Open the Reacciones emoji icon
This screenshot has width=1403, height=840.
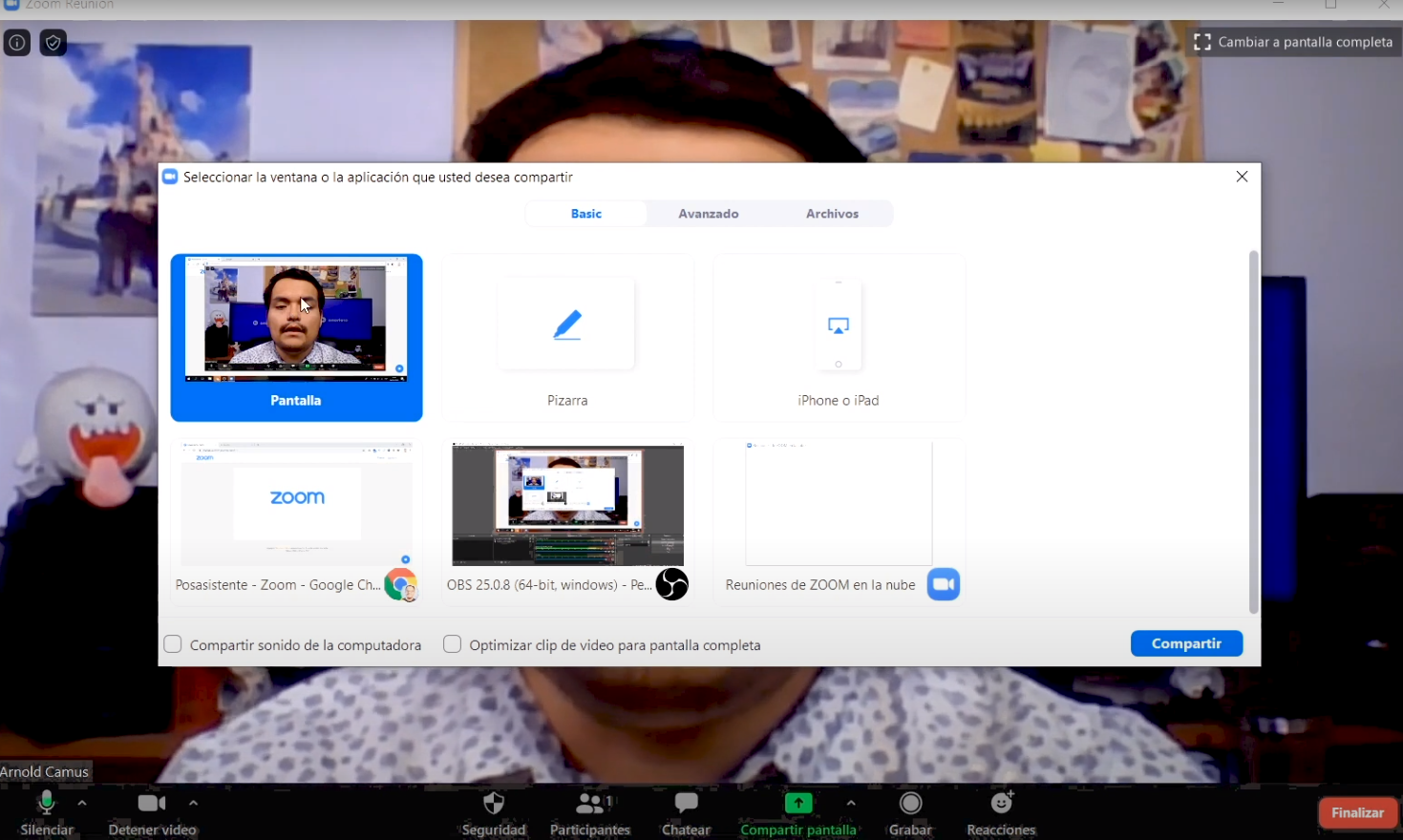1001,804
